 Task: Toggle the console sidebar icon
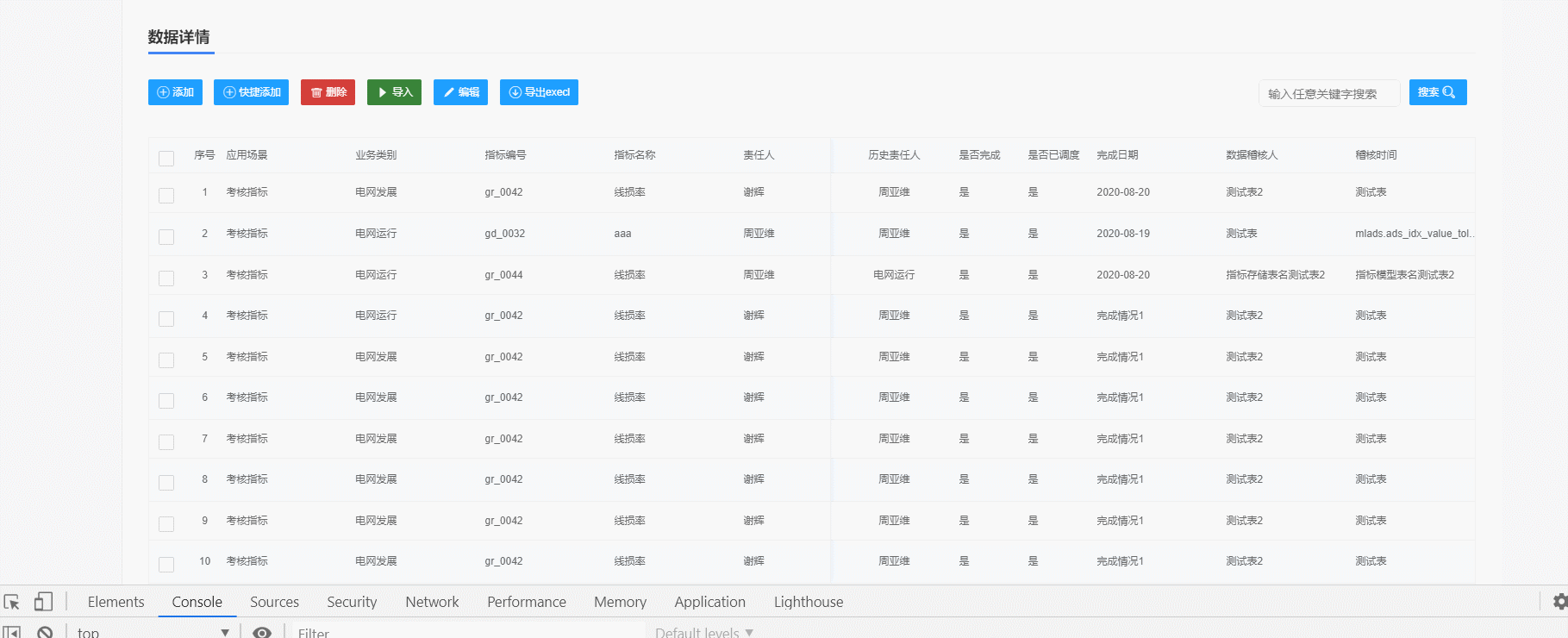12,632
